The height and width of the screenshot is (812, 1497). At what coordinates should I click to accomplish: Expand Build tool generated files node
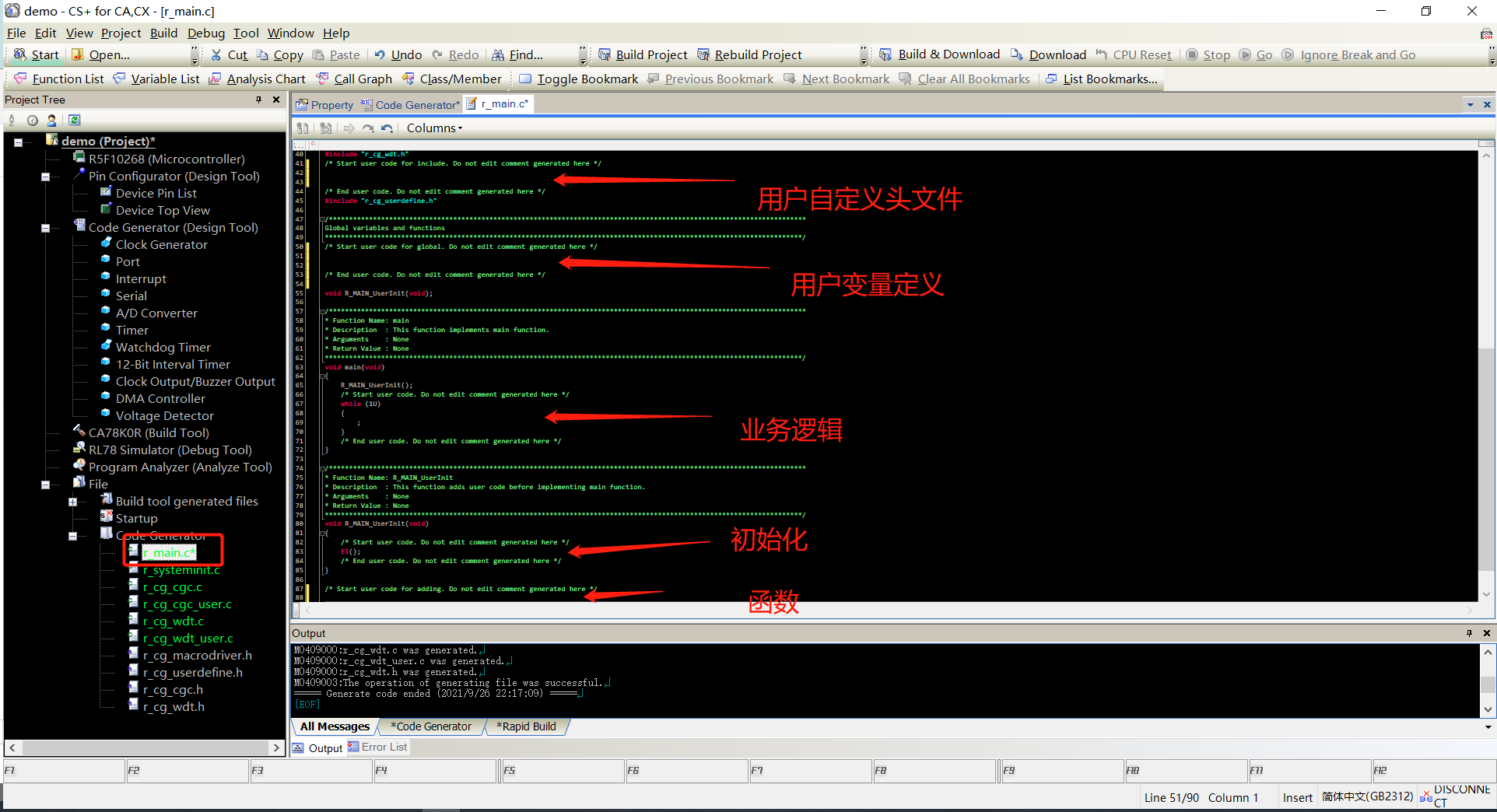point(72,502)
